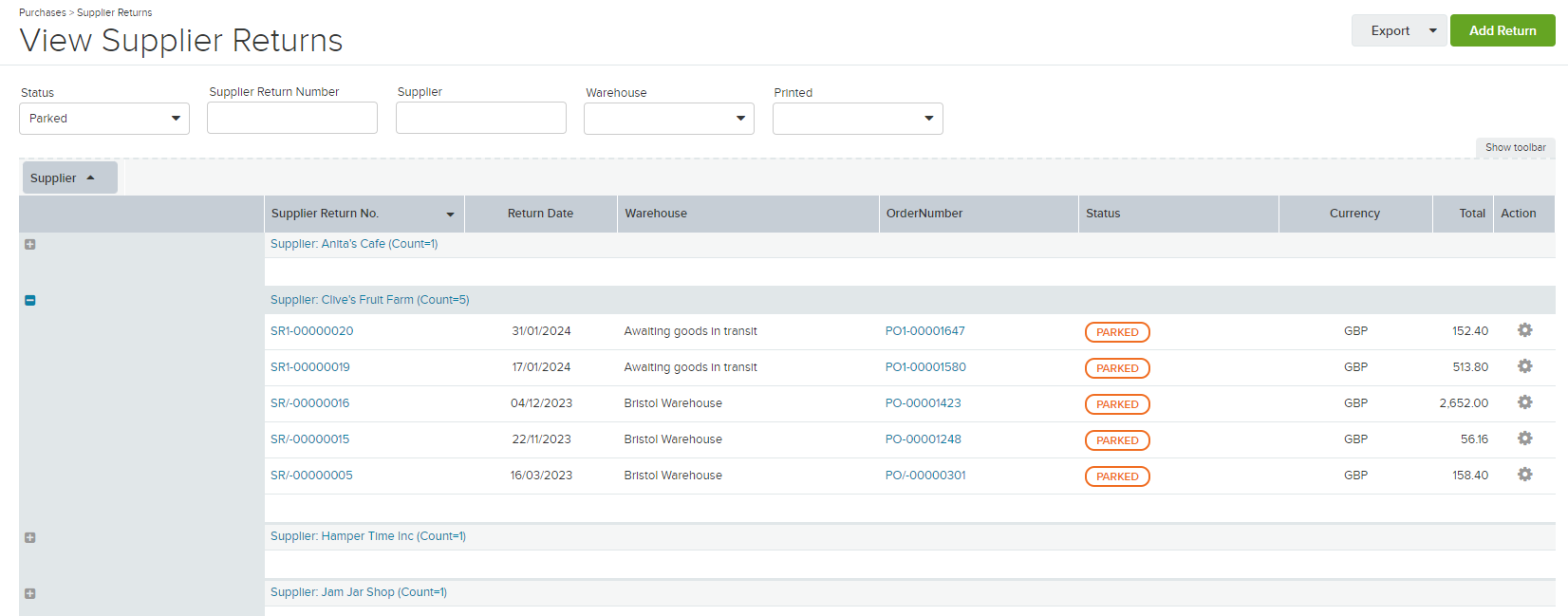Click Show toolbar
Viewport: 1568px width, 616px height.
coord(1515,147)
